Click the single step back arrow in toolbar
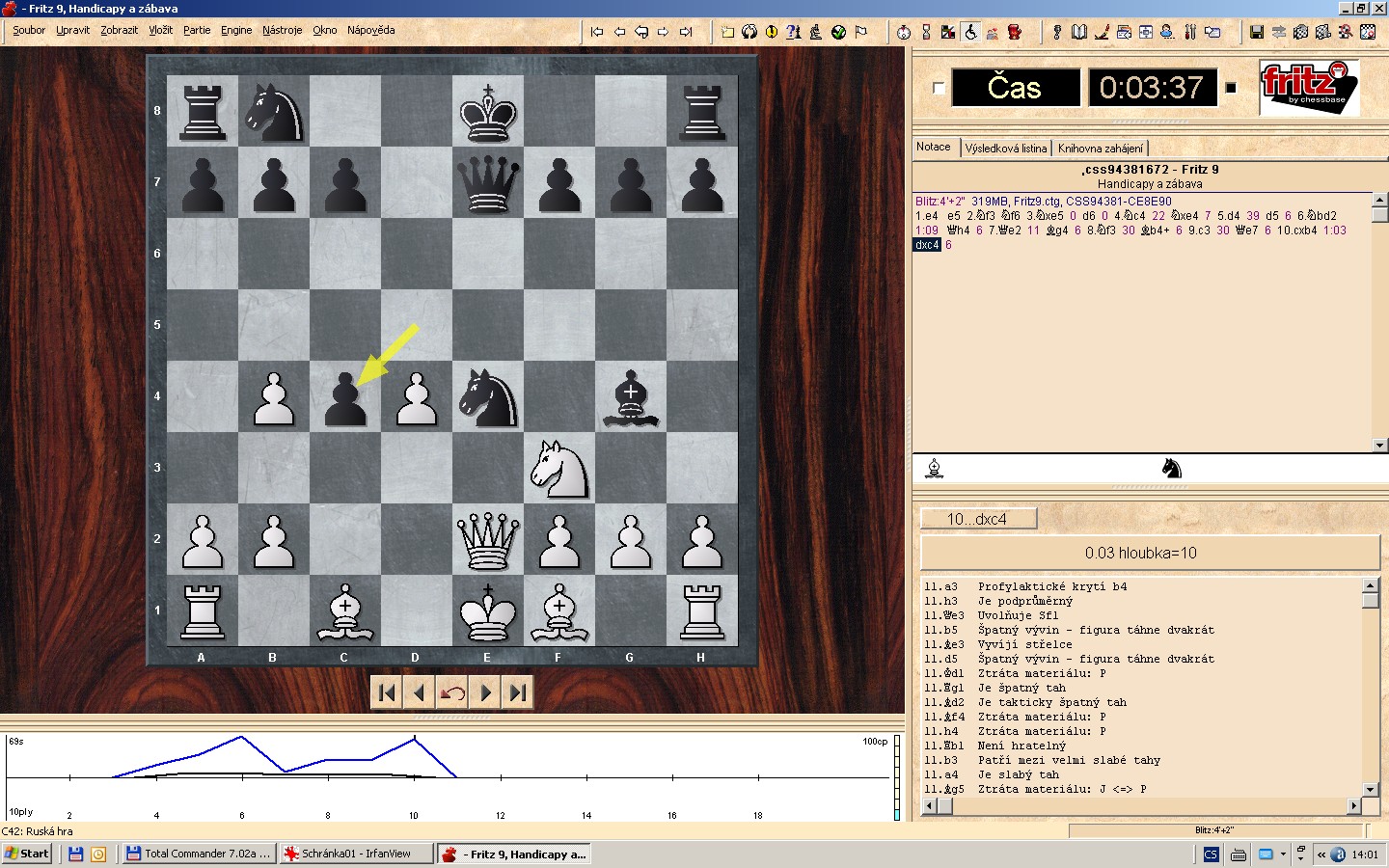1389x868 pixels. [619, 32]
